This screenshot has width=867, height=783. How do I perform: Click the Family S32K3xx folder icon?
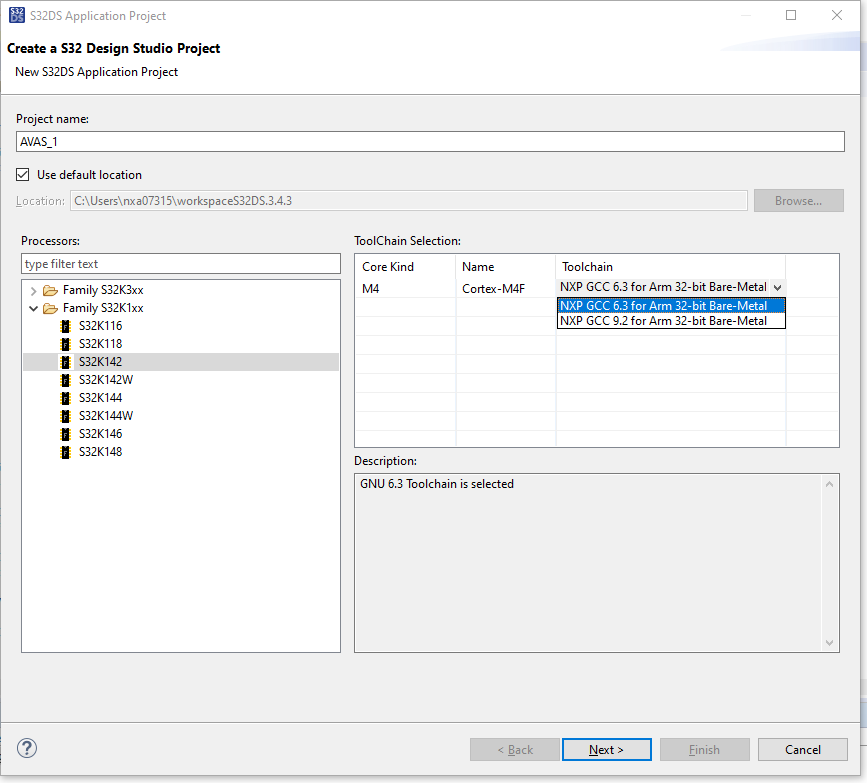(x=50, y=289)
